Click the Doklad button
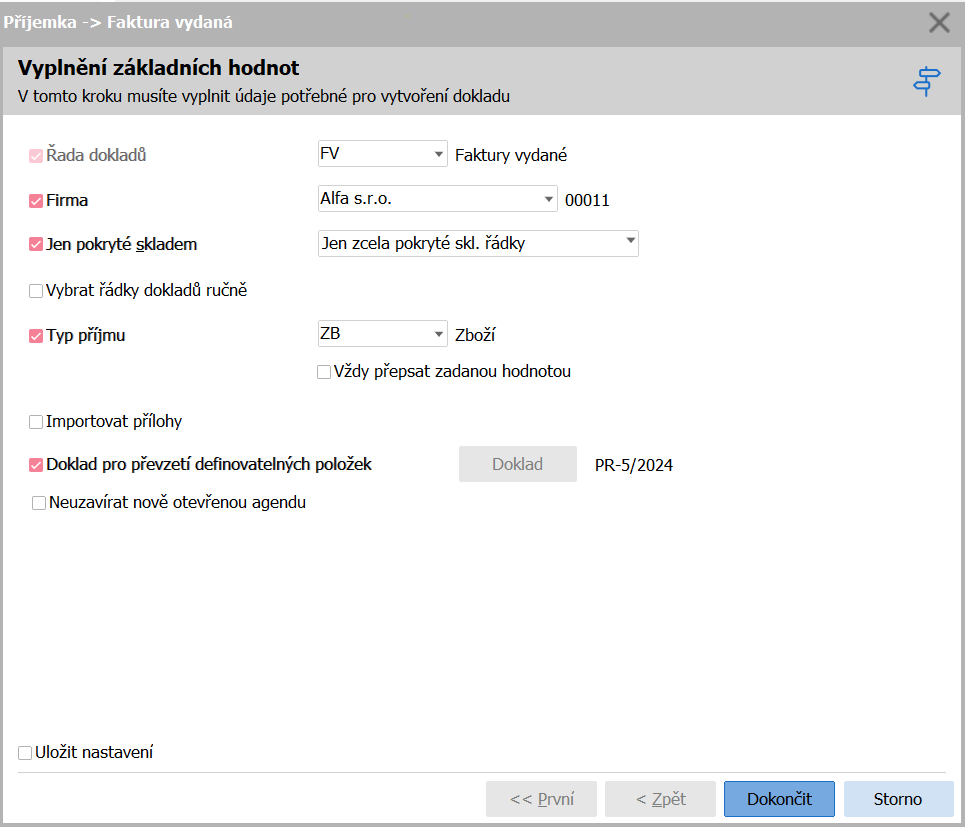Screen dimensions: 965x827 (518, 464)
